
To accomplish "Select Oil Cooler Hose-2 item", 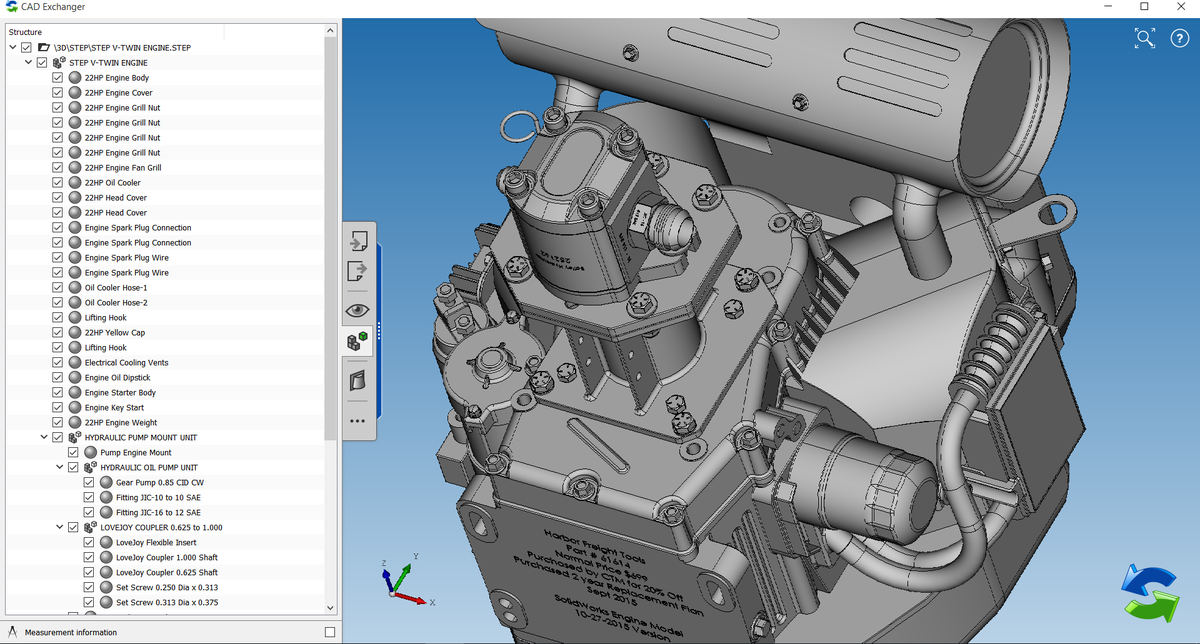I will click(x=116, y=302).
